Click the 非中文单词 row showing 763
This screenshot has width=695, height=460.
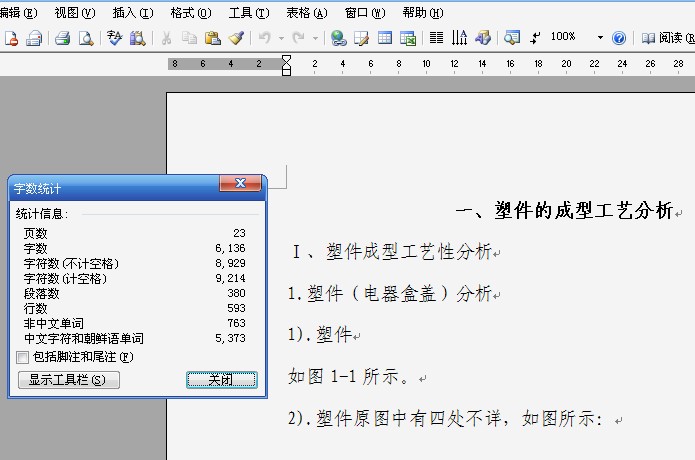click(x=135, y=324)
